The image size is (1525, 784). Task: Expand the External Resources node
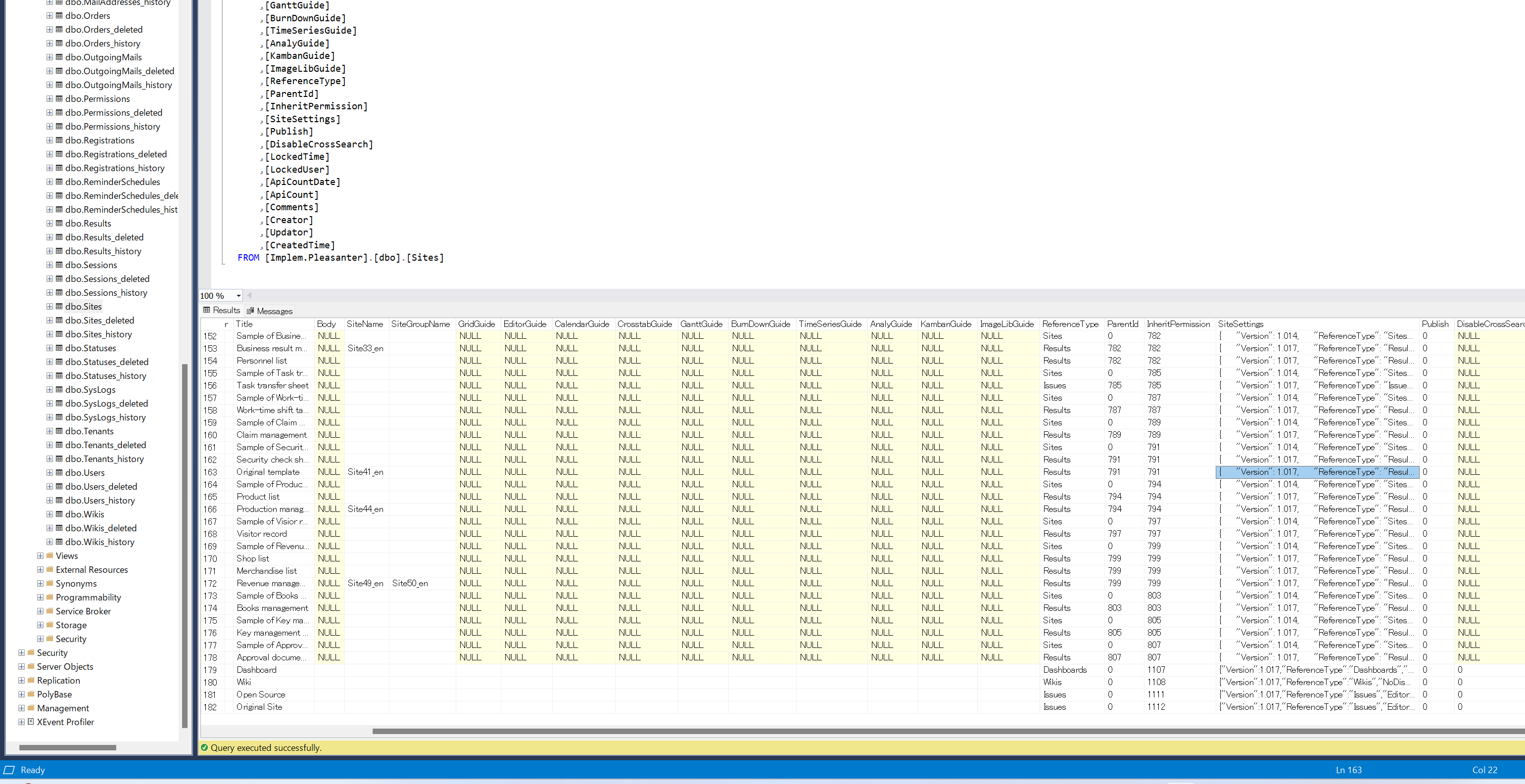(x=40, y=570)
